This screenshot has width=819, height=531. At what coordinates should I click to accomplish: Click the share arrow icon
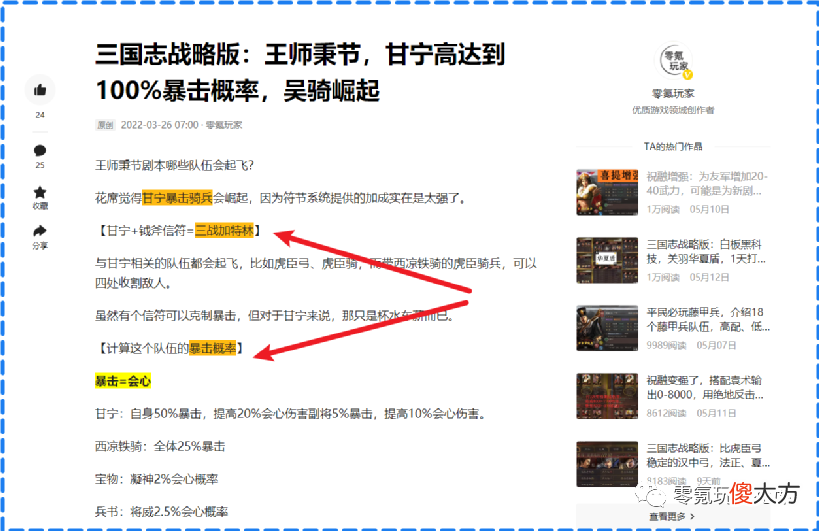(40, 231)
